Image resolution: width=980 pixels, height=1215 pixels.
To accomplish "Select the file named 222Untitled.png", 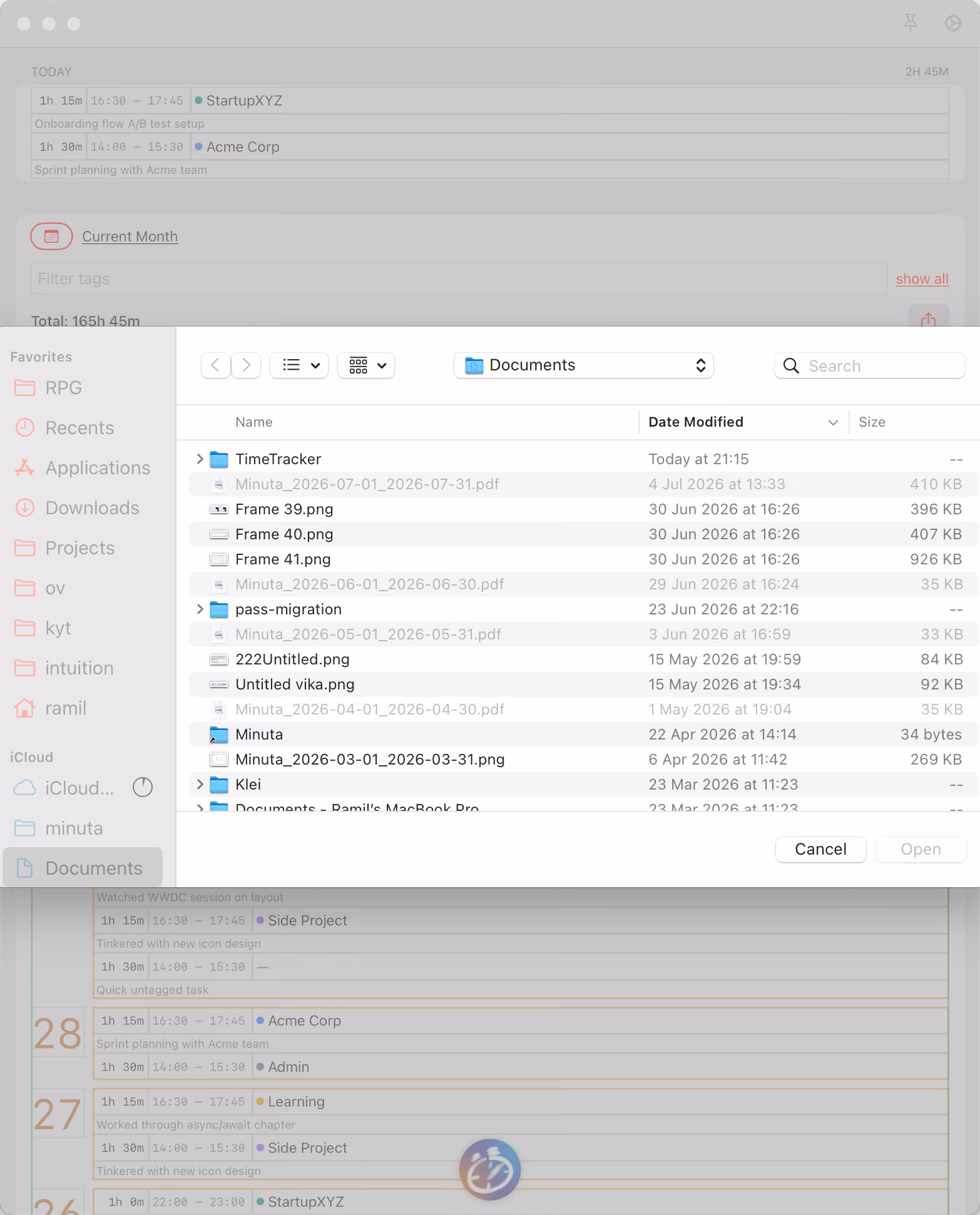I will tap(292, 659).
